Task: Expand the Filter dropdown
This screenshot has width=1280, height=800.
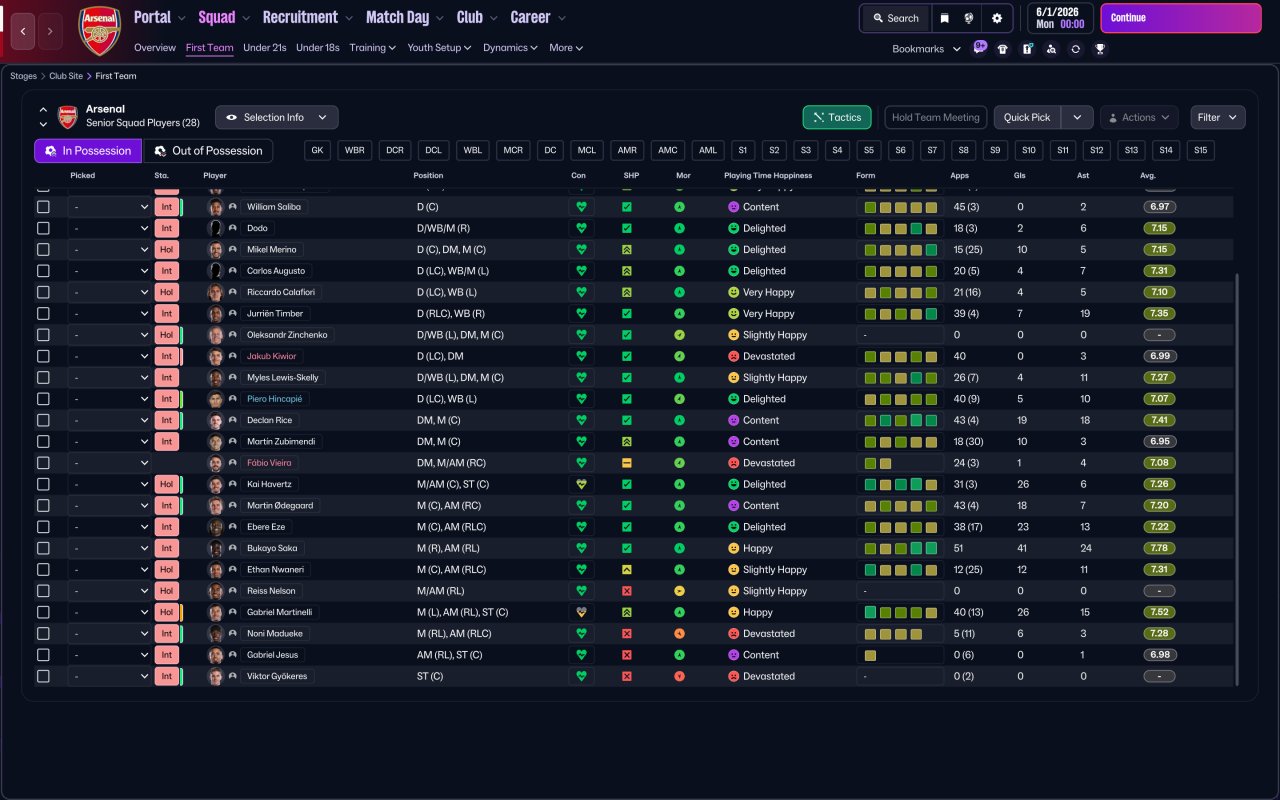Action: [x=1218, y=117]
